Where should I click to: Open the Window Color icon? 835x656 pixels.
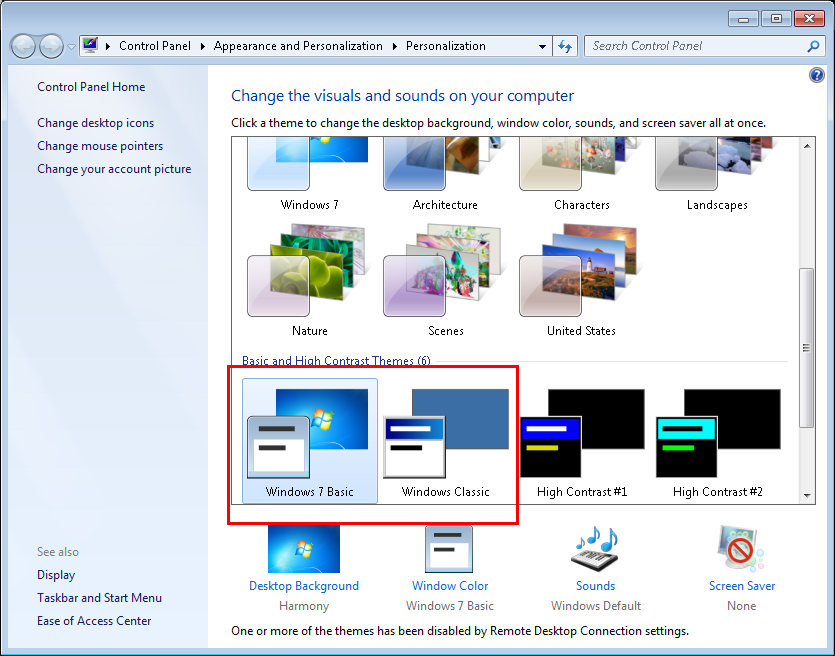449,550
